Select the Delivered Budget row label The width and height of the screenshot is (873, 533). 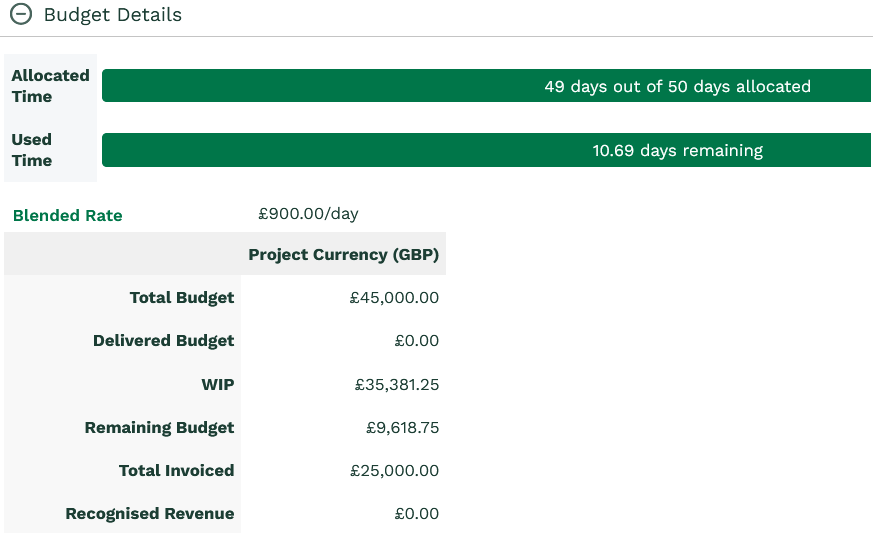coord(163,341)
